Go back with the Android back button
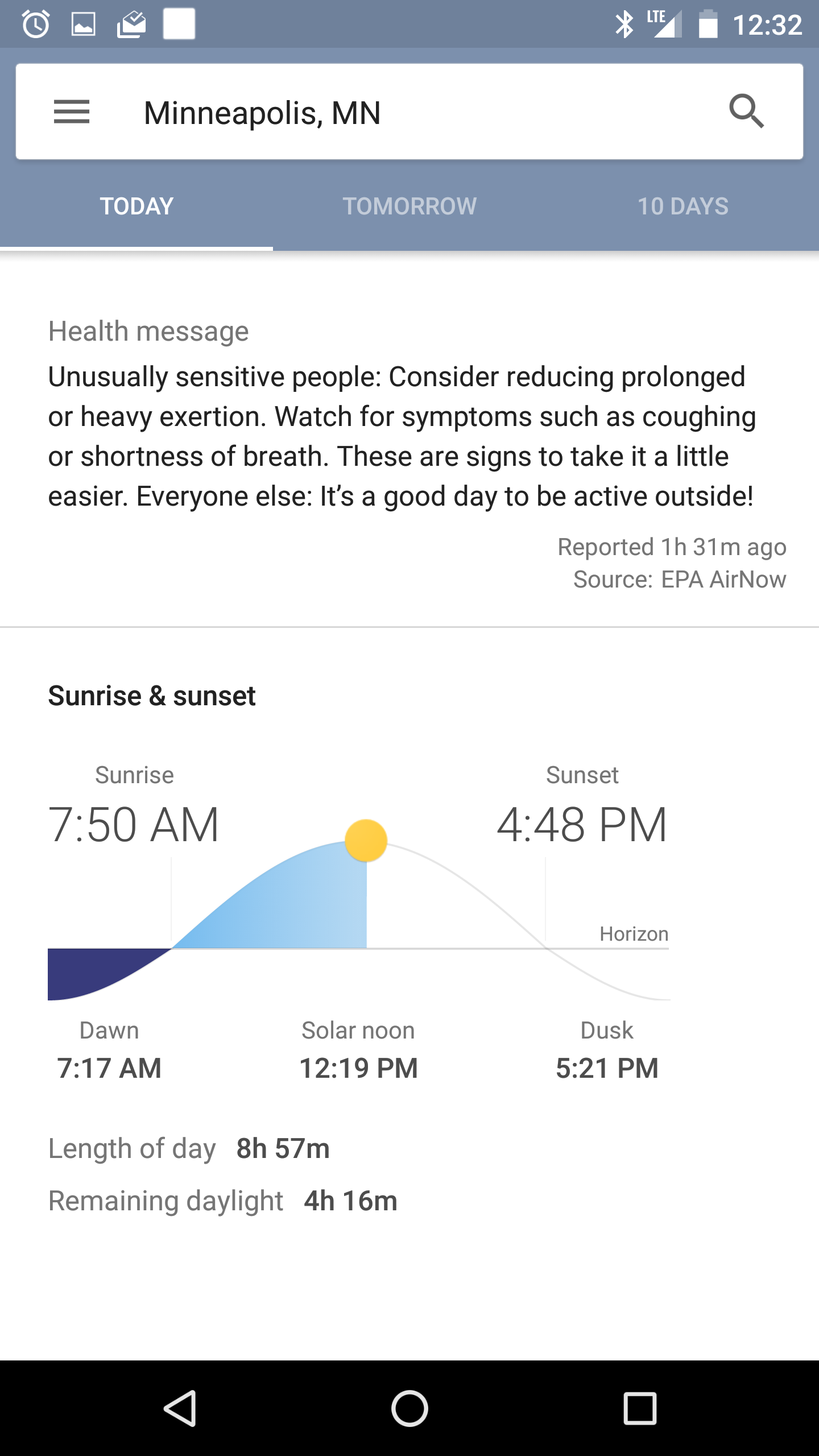Viewport: 819px width, 1456px height. pyautogui.click(x=181, y=1408)
